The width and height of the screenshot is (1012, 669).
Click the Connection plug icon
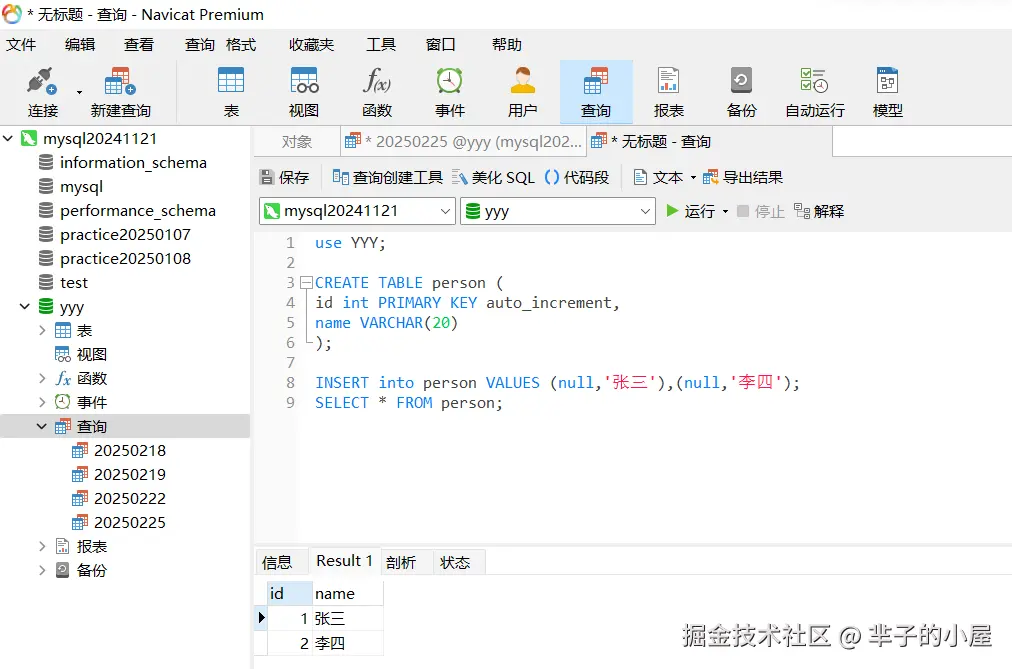coord(43,82)
